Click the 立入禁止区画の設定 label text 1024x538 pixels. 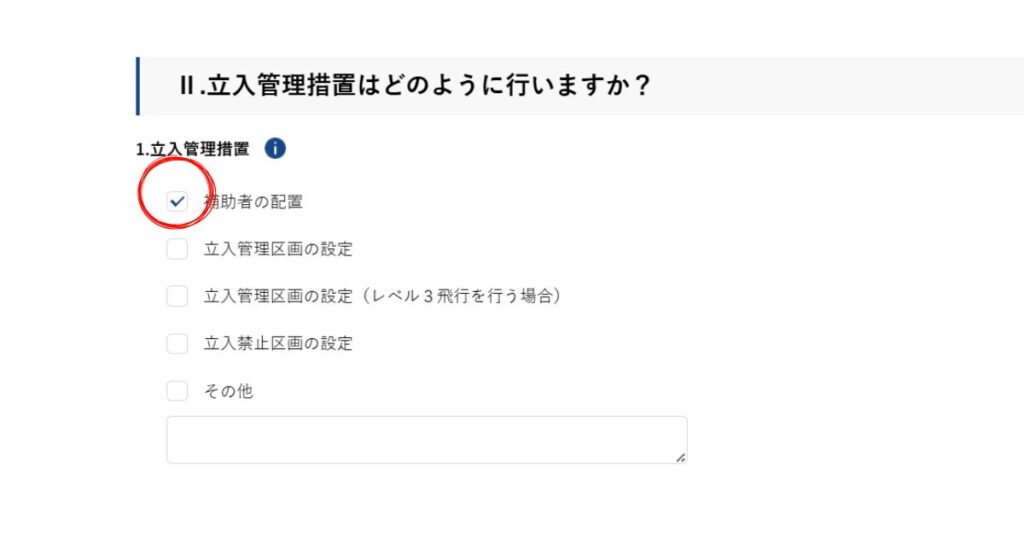(x=278, y=344)
